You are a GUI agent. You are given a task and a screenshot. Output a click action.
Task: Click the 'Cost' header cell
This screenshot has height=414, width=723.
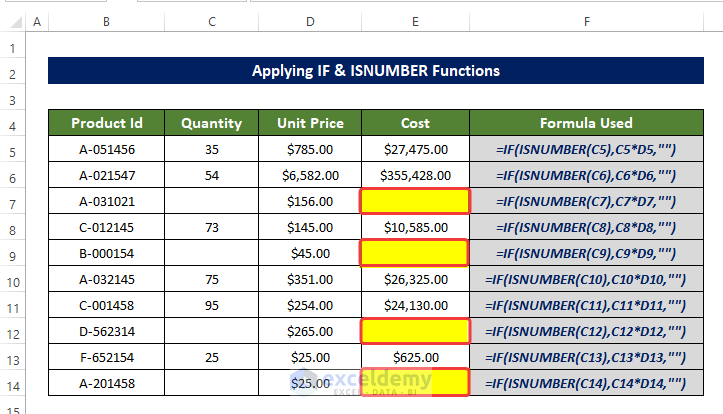coord(415,123)
